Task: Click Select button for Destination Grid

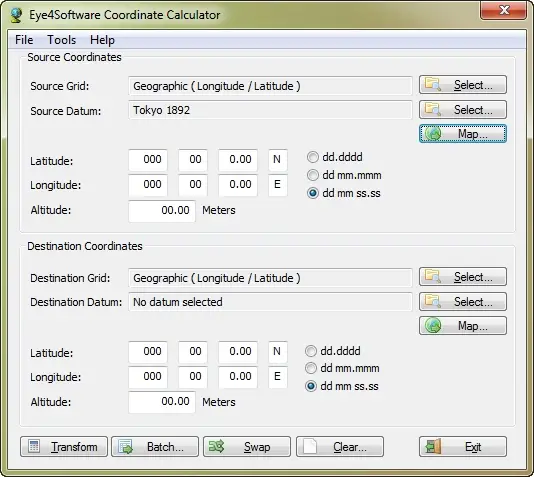Action: pyautogui.click(x=463, y=276)
